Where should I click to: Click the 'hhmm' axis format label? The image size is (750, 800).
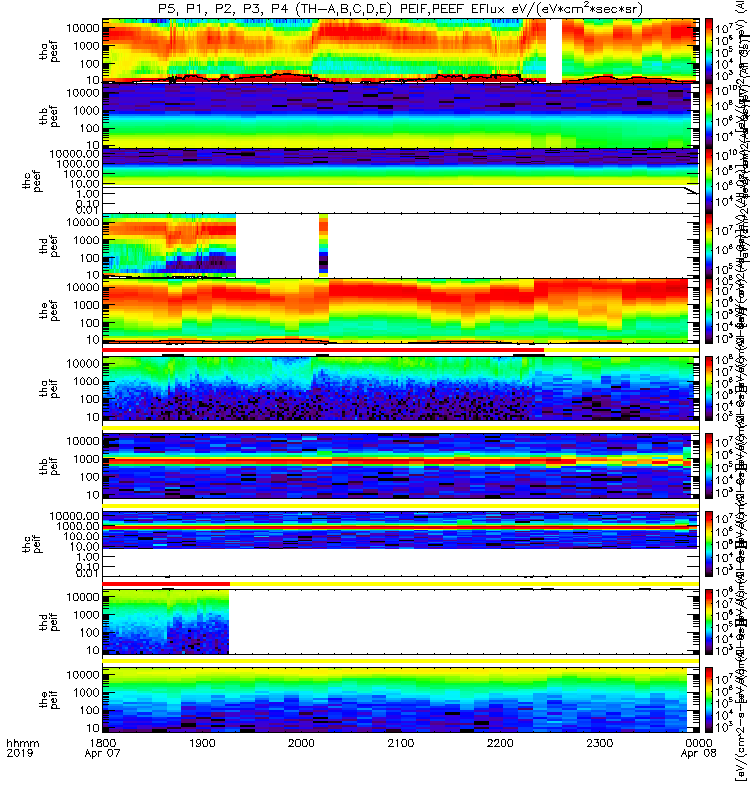click(22, 743)
